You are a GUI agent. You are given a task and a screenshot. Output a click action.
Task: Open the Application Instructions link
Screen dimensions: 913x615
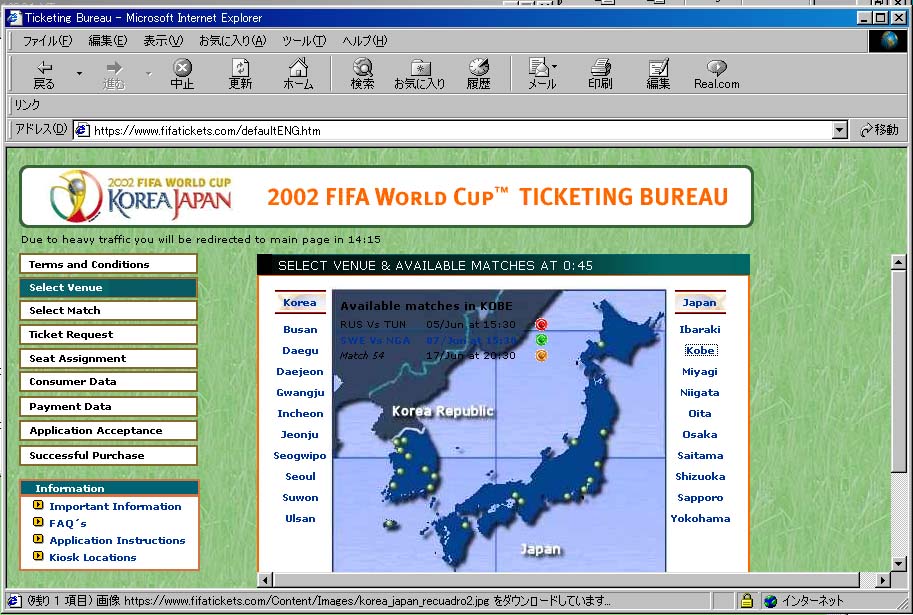tap(117, 540)
